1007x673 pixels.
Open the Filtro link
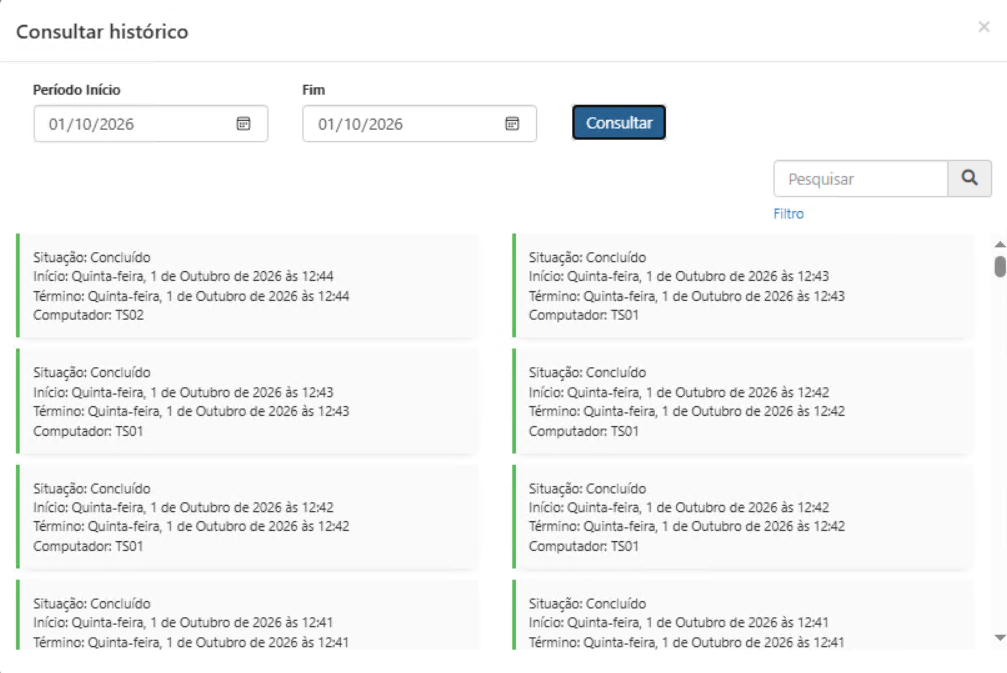click(x=789, y=214)
